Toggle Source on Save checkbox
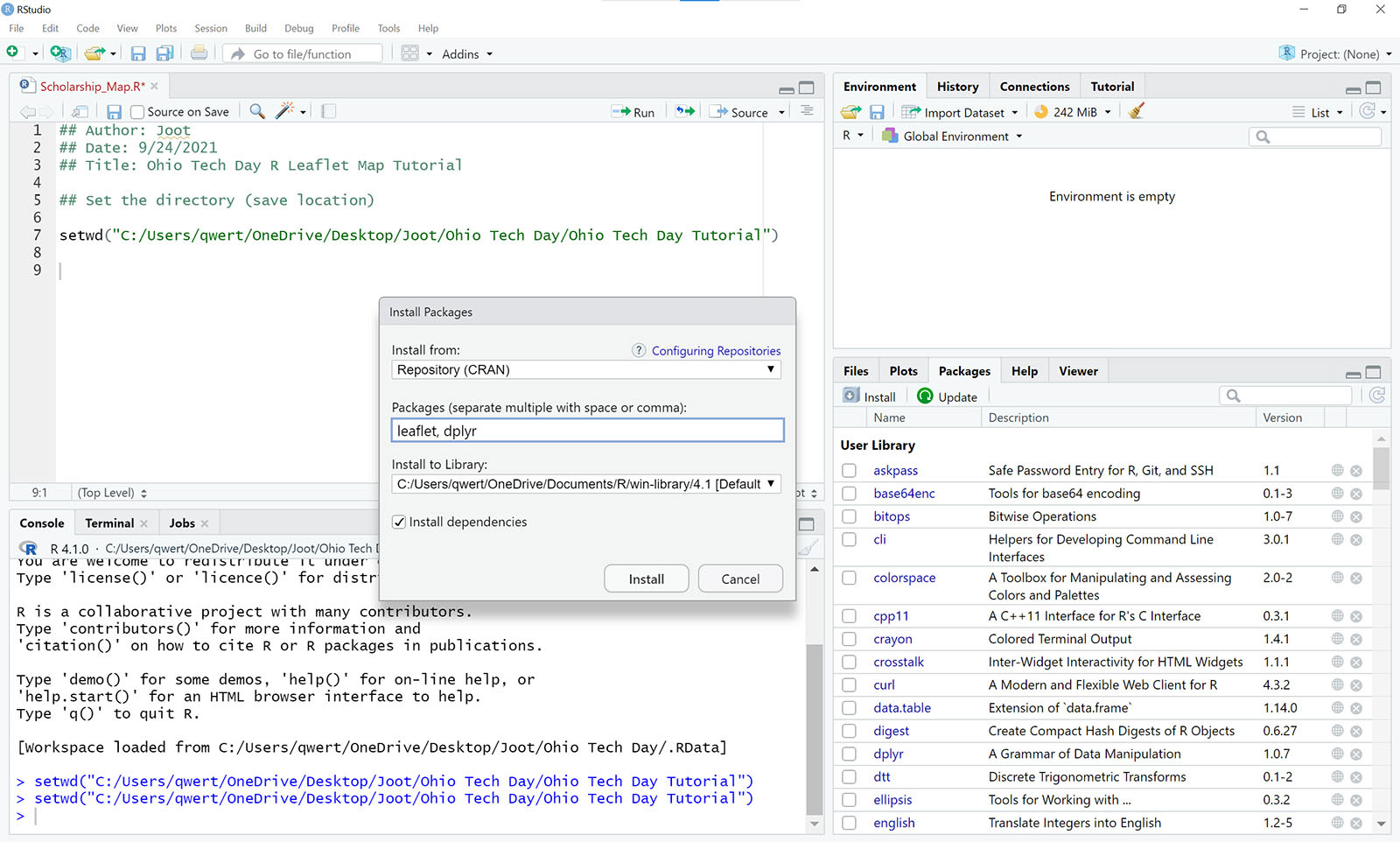The width and height of the screenshot is (1400, 842). [x=136, y=112]
